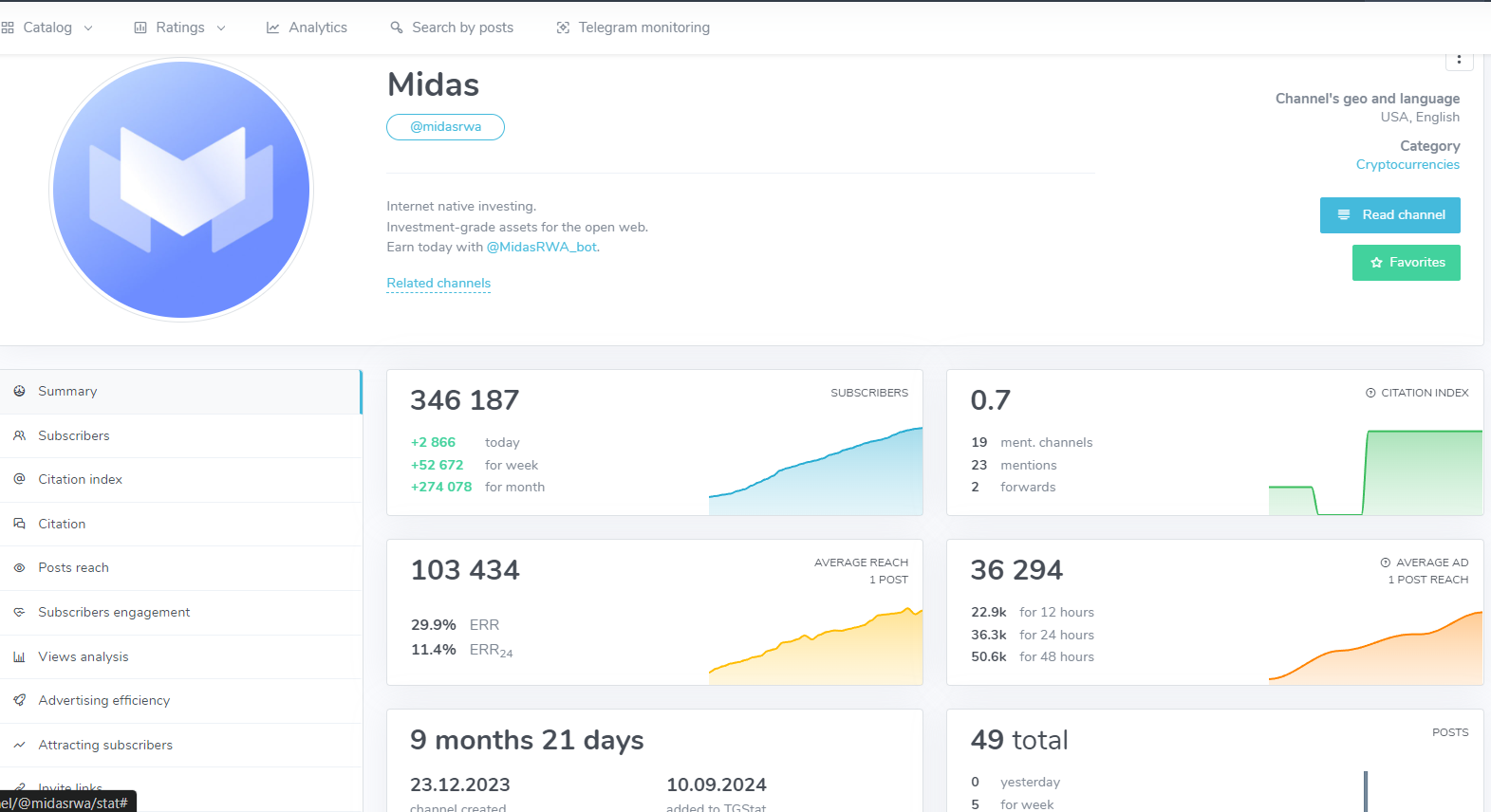This screenshot has height=812, width=1491.
Task: Click the 346 187 subscribers count
Action: (x=465, y=400)
